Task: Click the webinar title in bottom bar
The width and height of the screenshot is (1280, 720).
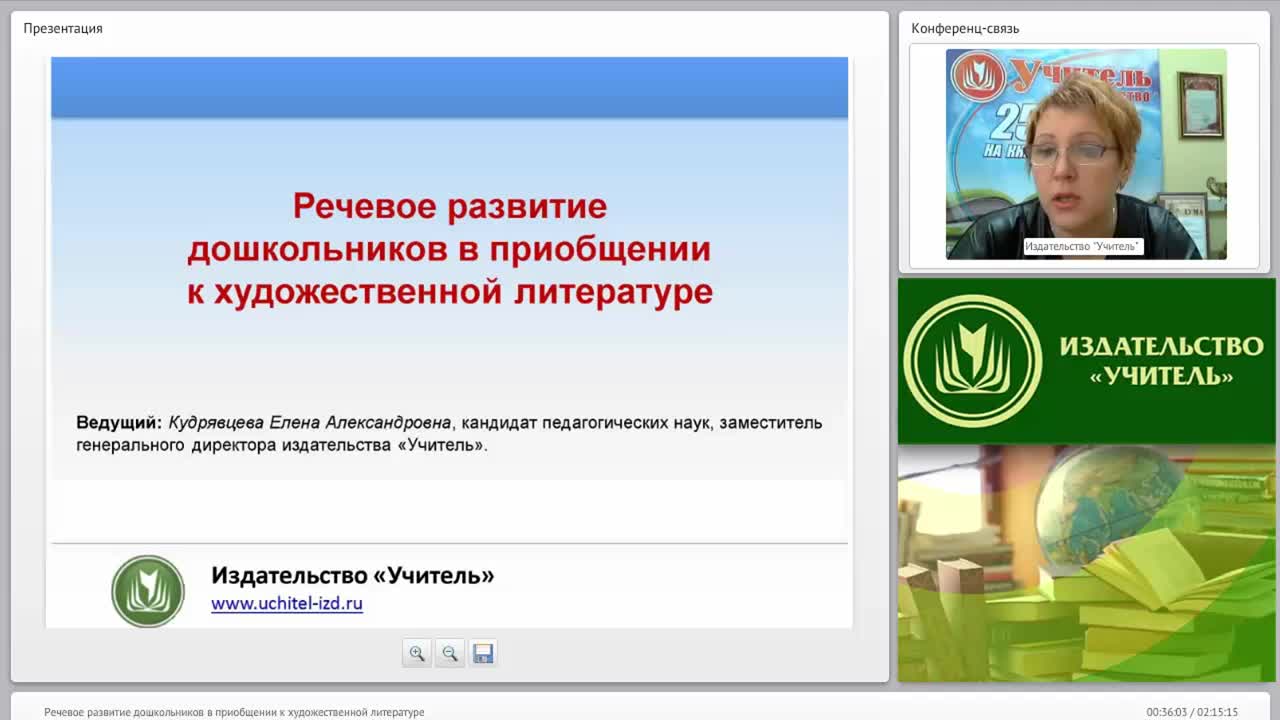Action: tap(234, 712)
